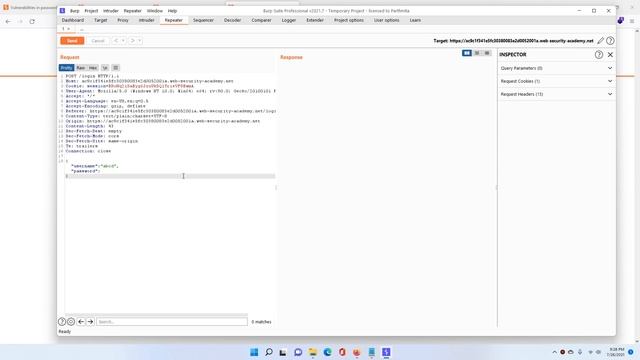The height and width of the screenshot is (360, 640).
Task: Switch to the Proxy tab
Action: tap(123, 20)
